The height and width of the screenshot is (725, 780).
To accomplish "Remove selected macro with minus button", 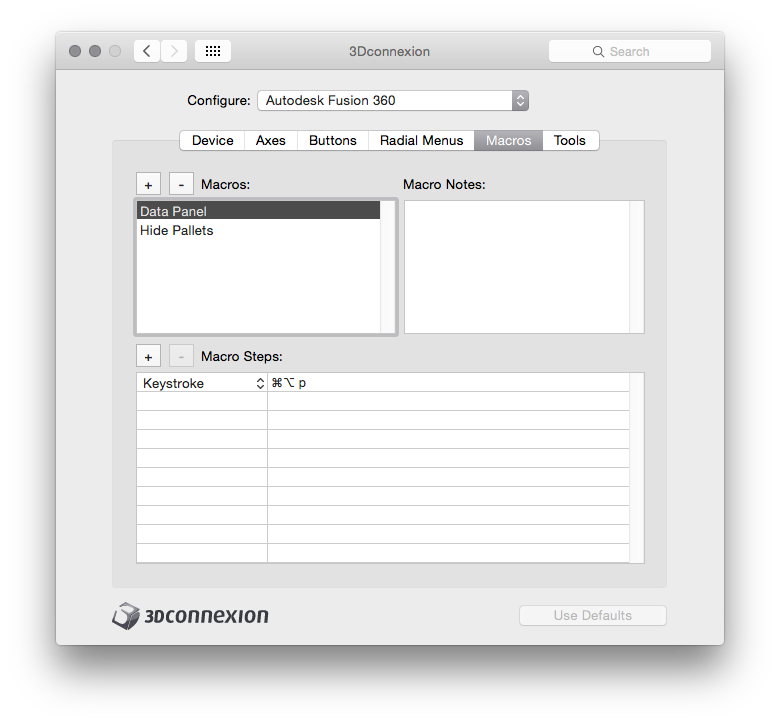I will pyautogui.click(x=181, y=185).
